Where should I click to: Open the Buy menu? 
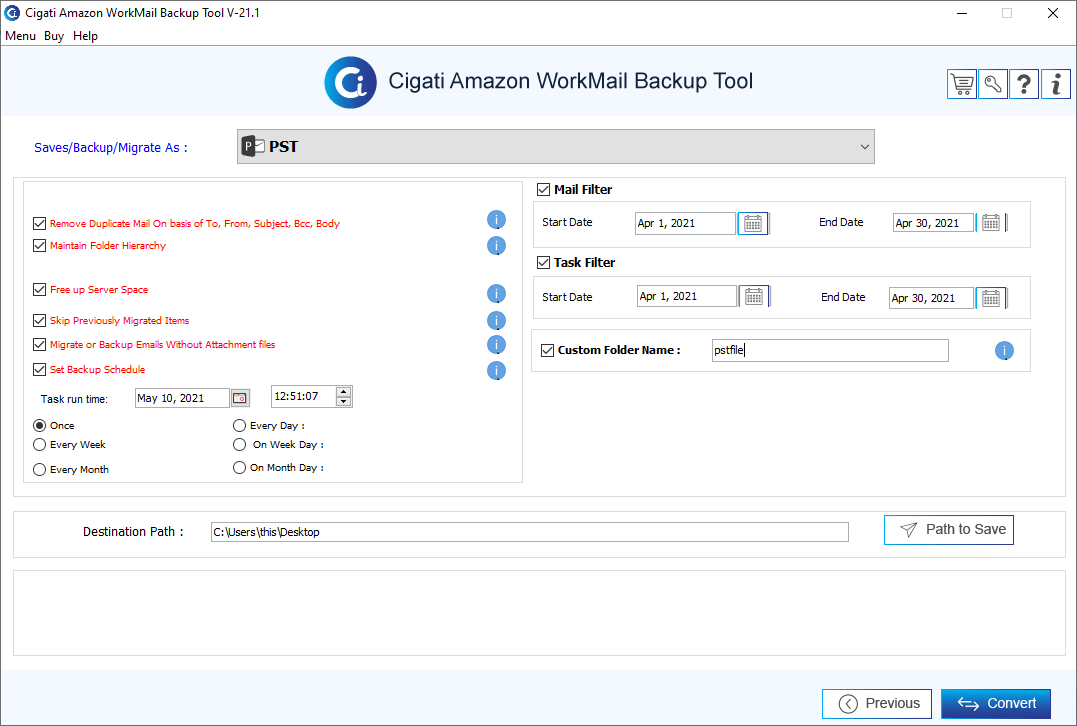[x=54, y=36]
